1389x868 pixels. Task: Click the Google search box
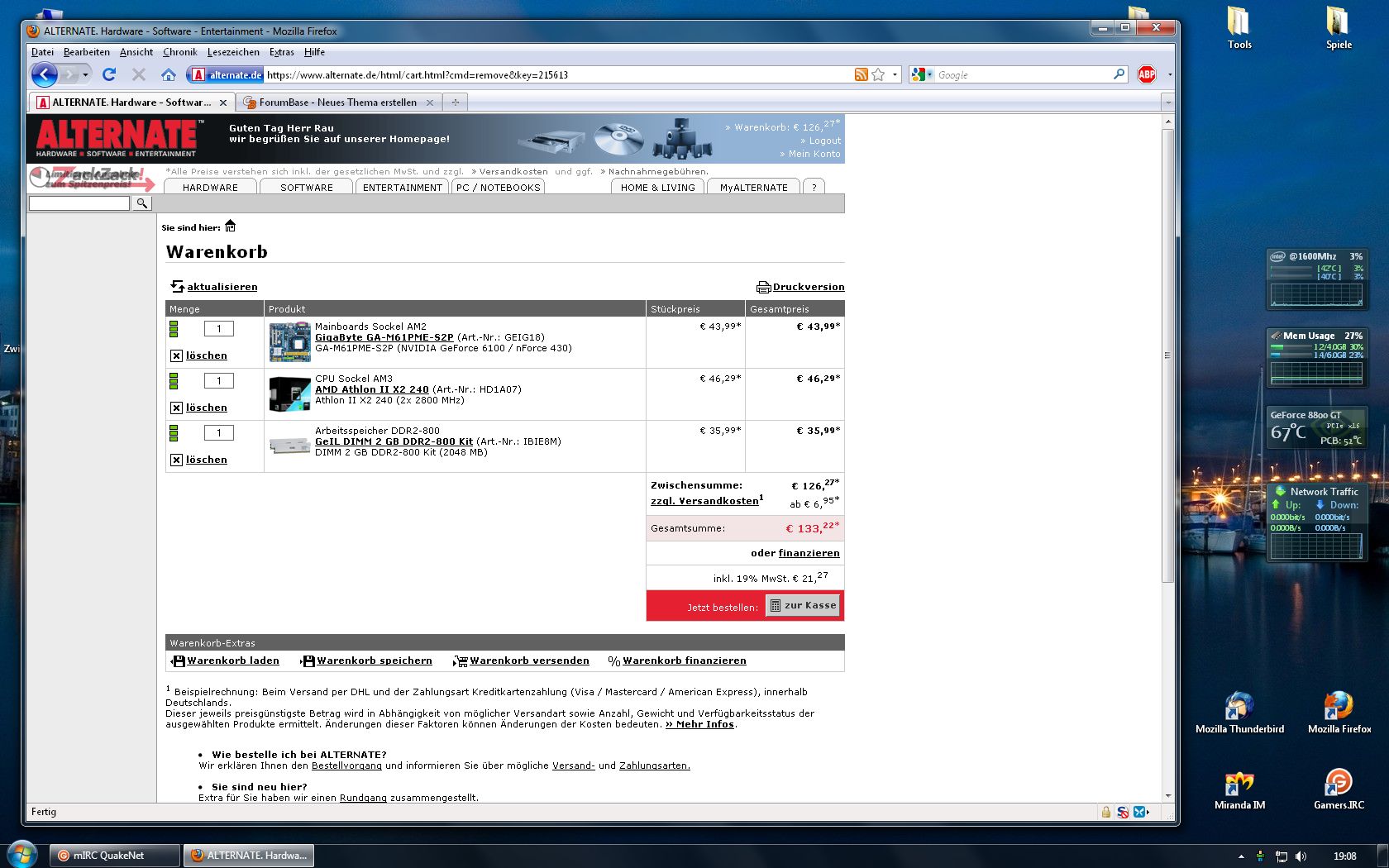[1023, 74]
